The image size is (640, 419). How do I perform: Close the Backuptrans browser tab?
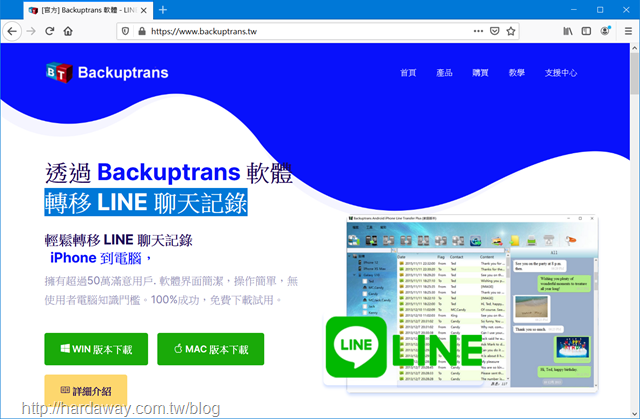coord(144,10)
